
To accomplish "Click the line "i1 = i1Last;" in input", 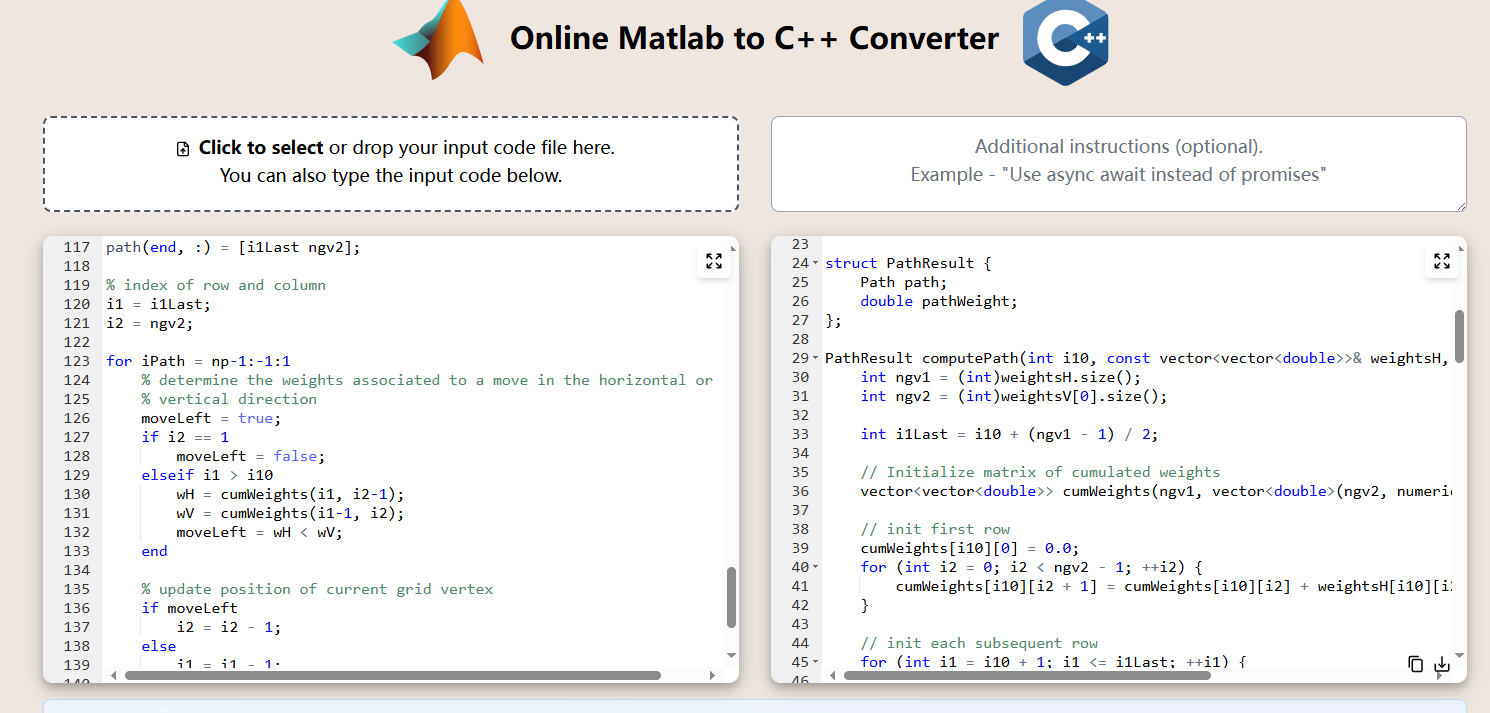I will pyautogui.click(x=159, y=304).
